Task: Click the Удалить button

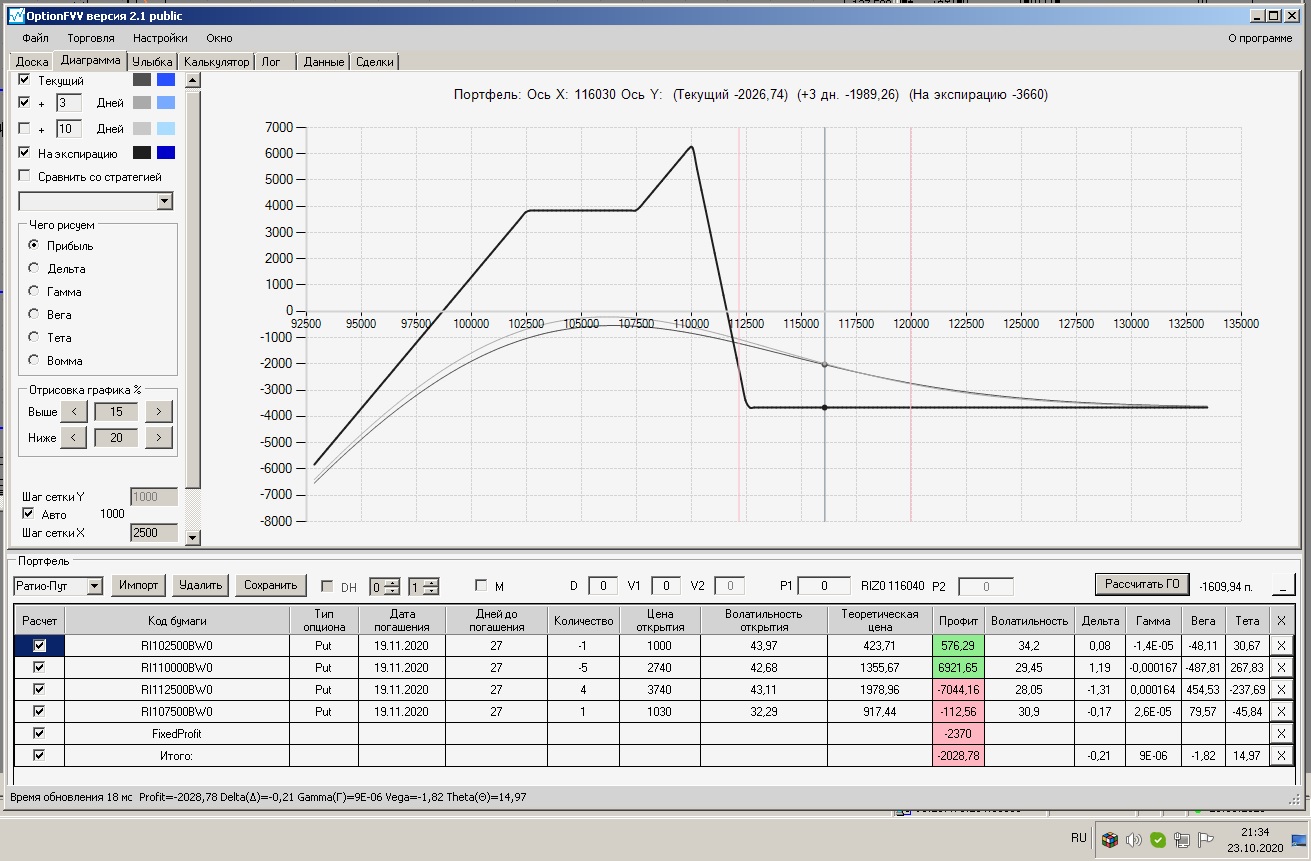Action: tap(201, 585)
